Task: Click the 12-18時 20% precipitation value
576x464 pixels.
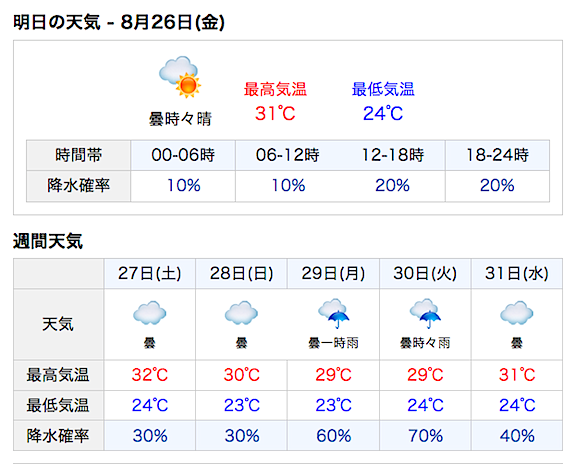Action: 392,185
